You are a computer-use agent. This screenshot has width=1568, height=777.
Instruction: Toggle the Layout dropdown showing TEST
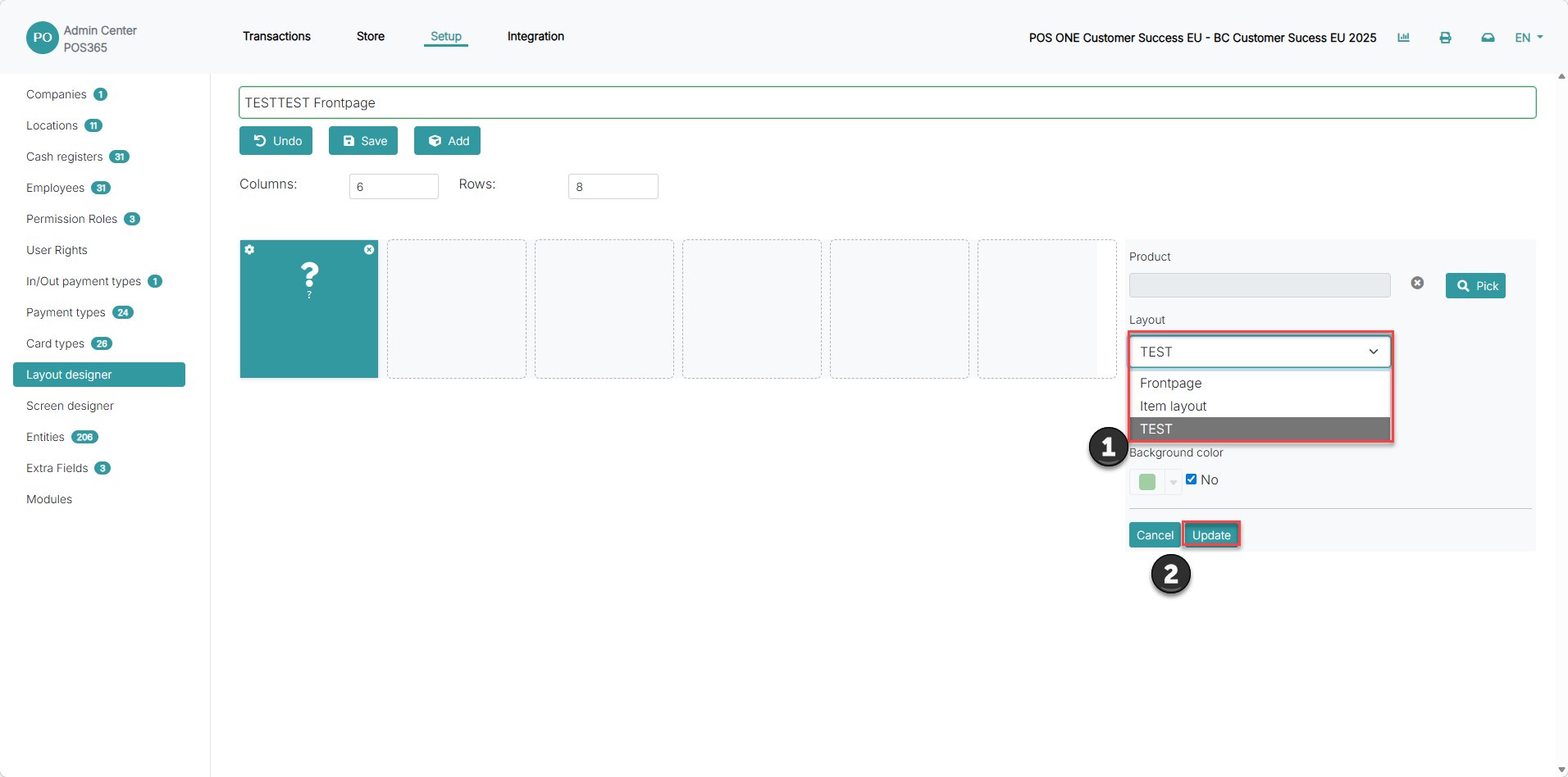point(1260,352)
